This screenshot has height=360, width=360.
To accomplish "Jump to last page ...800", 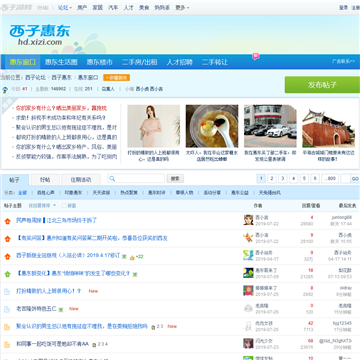I will click(x=330, y=179).
